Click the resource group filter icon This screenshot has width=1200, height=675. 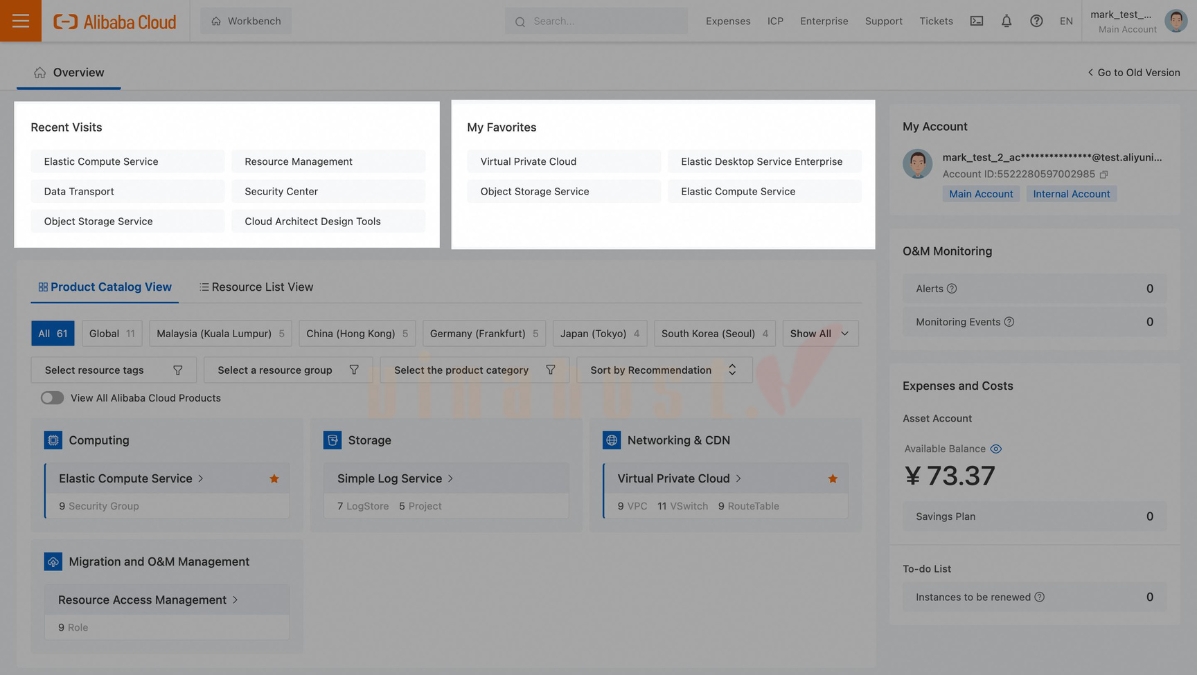click(354, 370)
